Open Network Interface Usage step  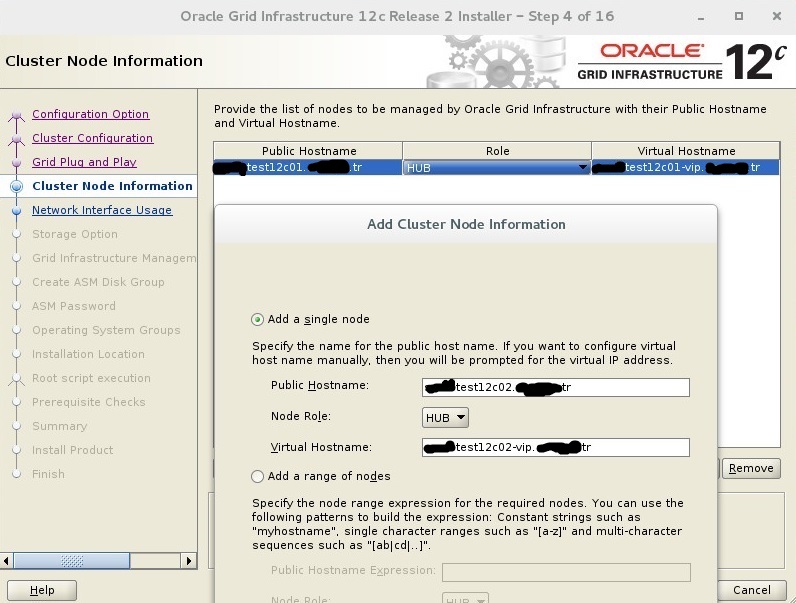tap(102, 210)
